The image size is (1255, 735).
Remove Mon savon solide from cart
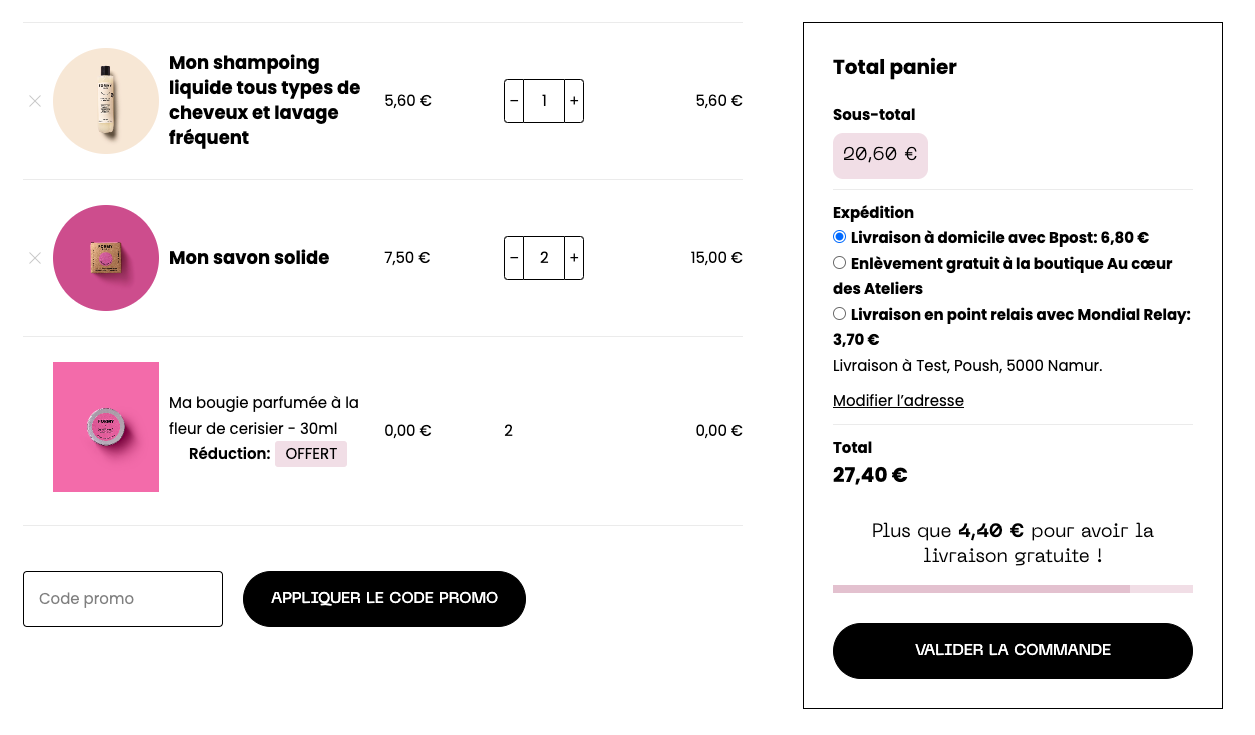click(x=35, y=258)
